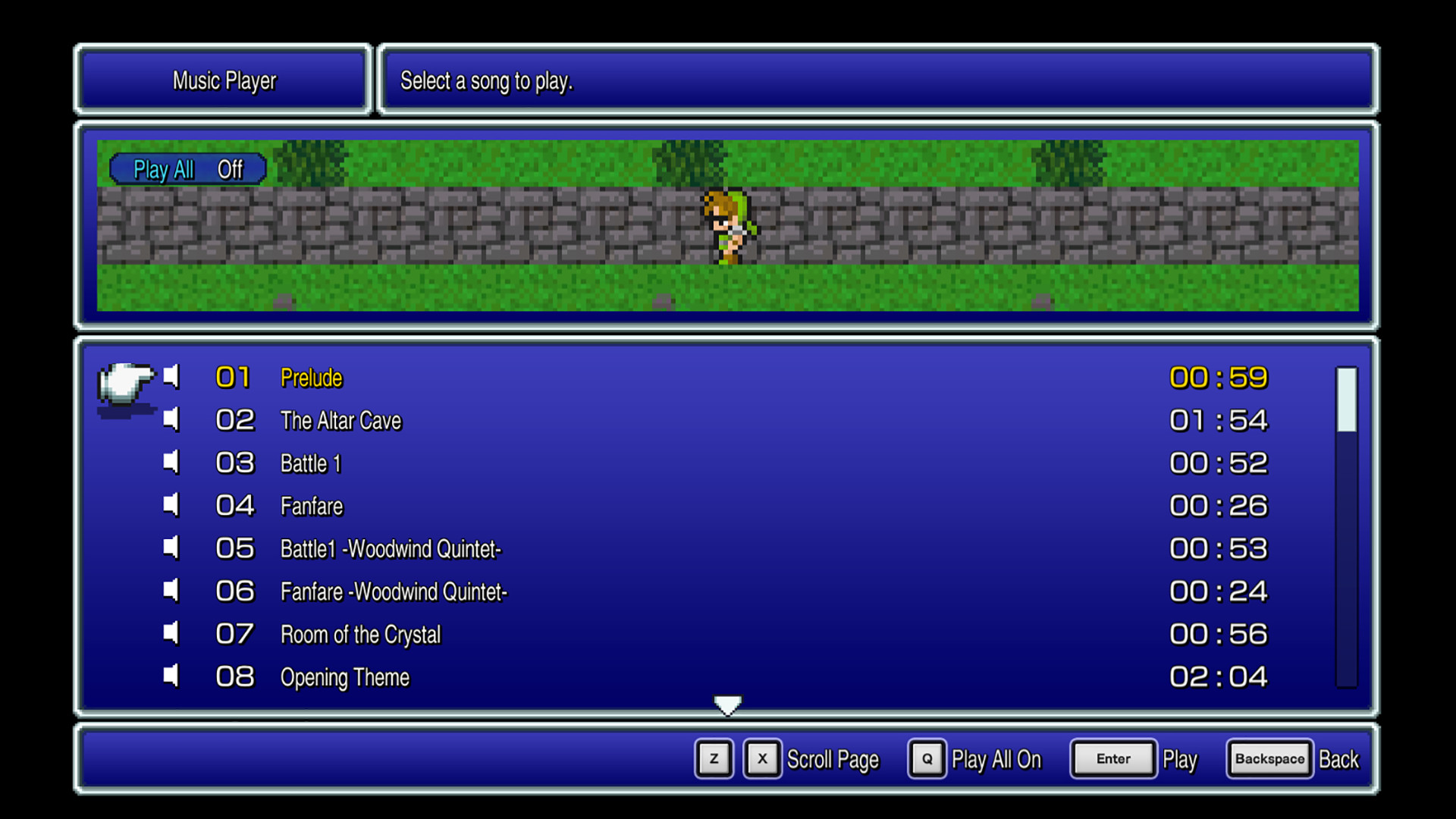Click the duration 00:59

point(1218,378)
